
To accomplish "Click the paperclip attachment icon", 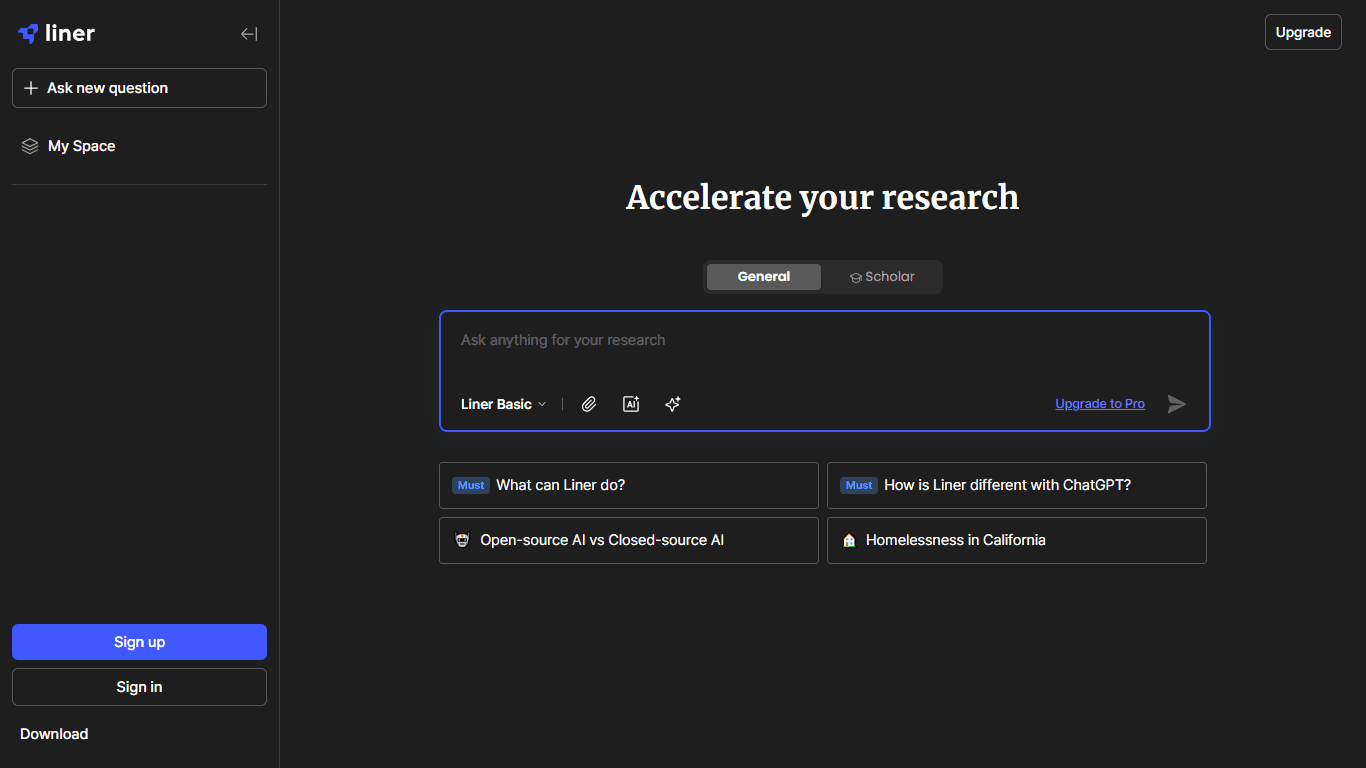I will [589, 404].
